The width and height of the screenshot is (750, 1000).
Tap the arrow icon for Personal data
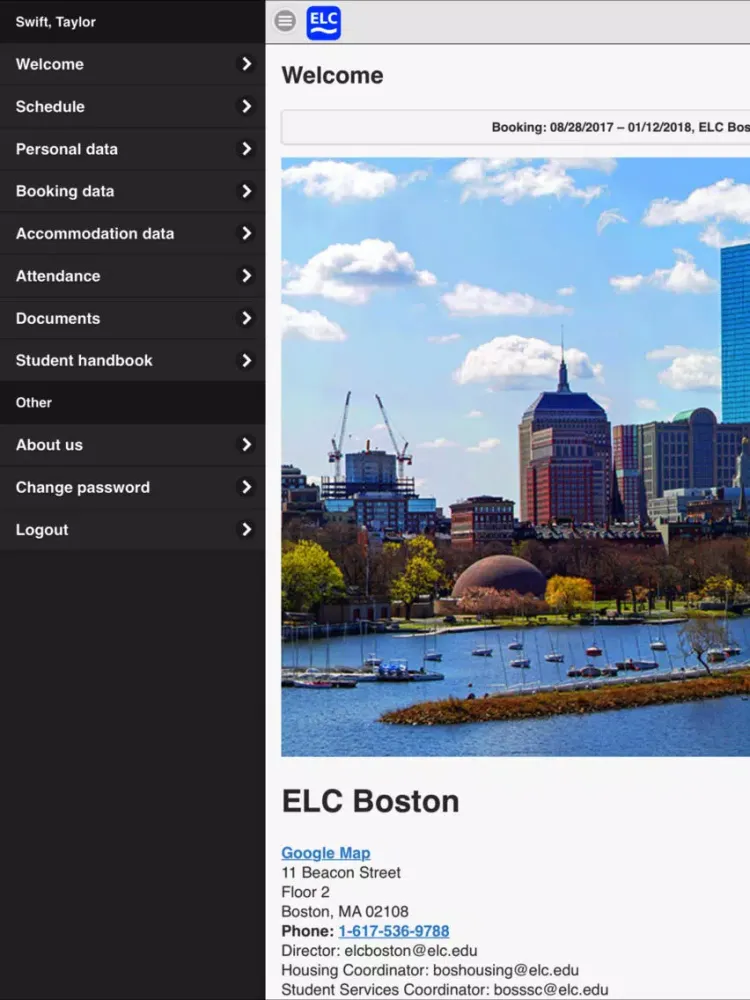[246, 149]
